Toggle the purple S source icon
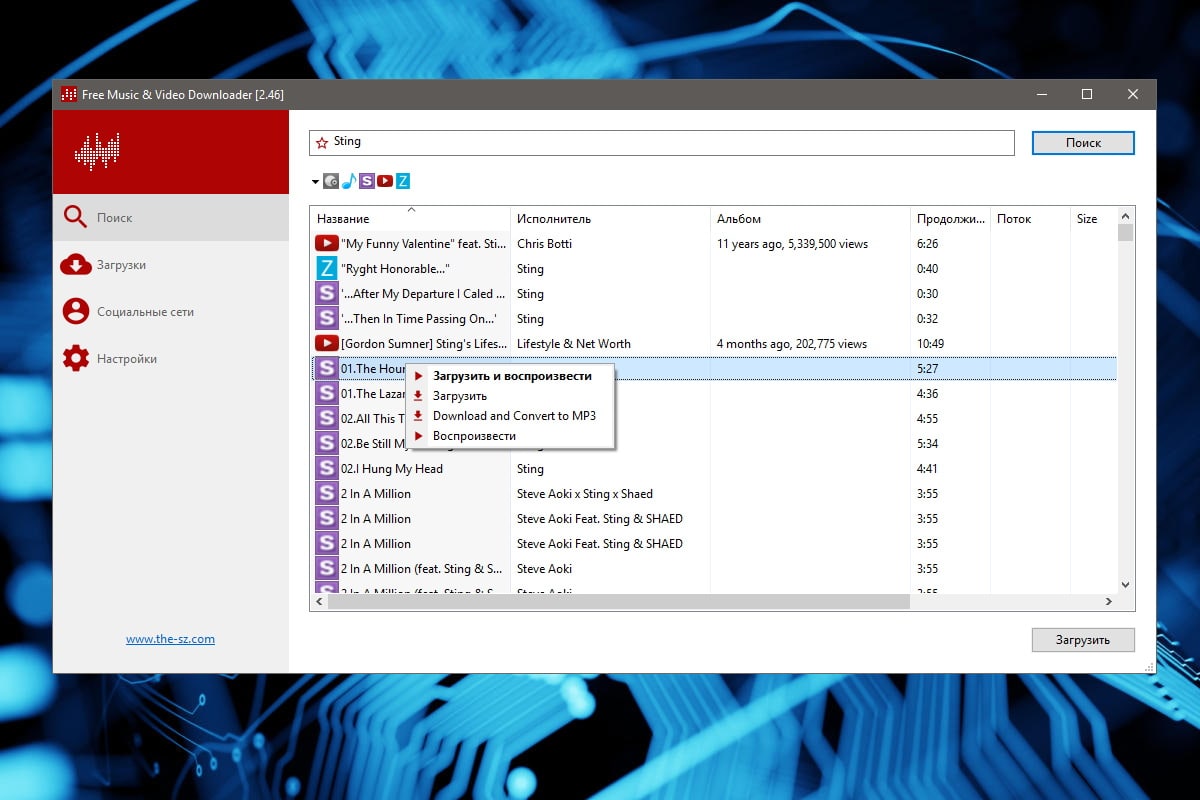The image size is (1200, 800). pos(367,181)
